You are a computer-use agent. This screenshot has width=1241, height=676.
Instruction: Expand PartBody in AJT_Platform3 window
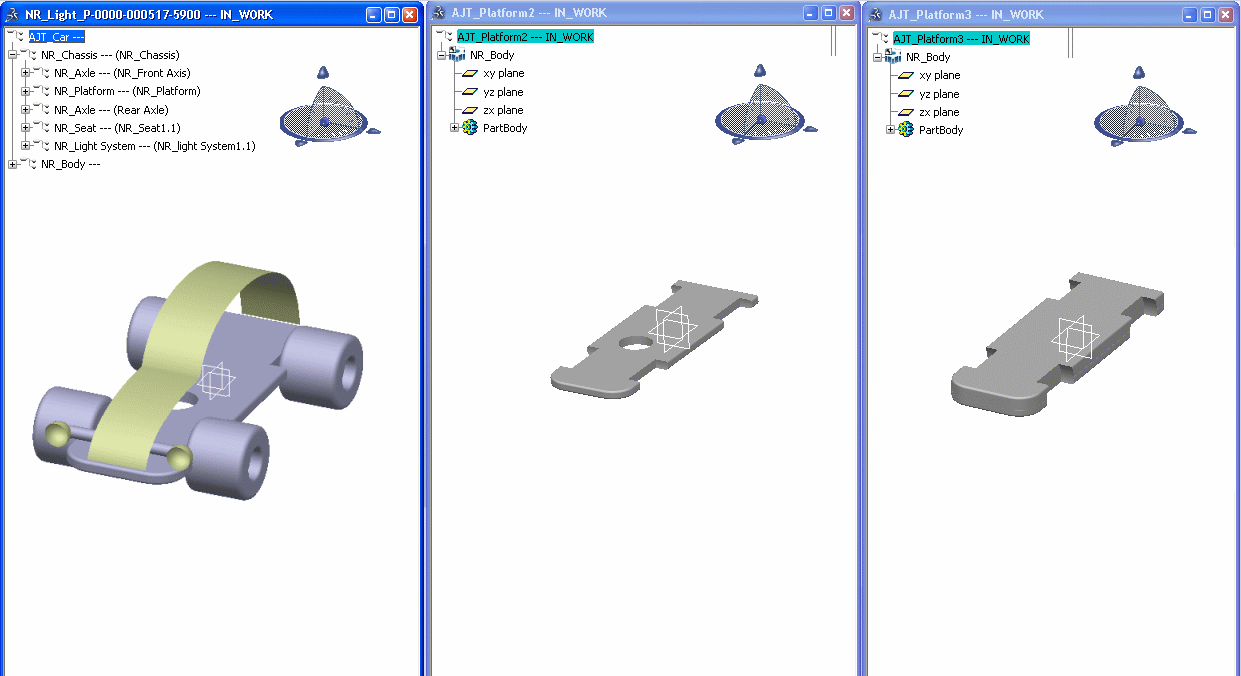coord(891,130)
